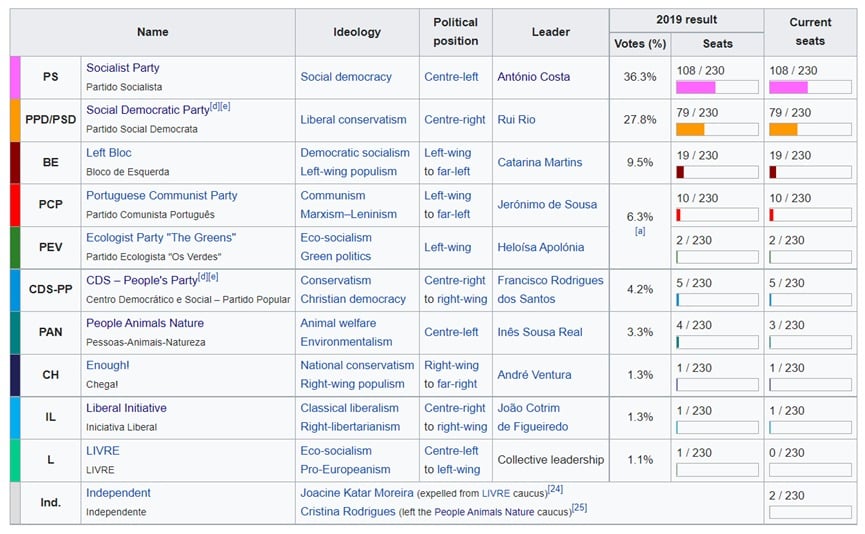Open the Right-wing populism link

(352, 384)
